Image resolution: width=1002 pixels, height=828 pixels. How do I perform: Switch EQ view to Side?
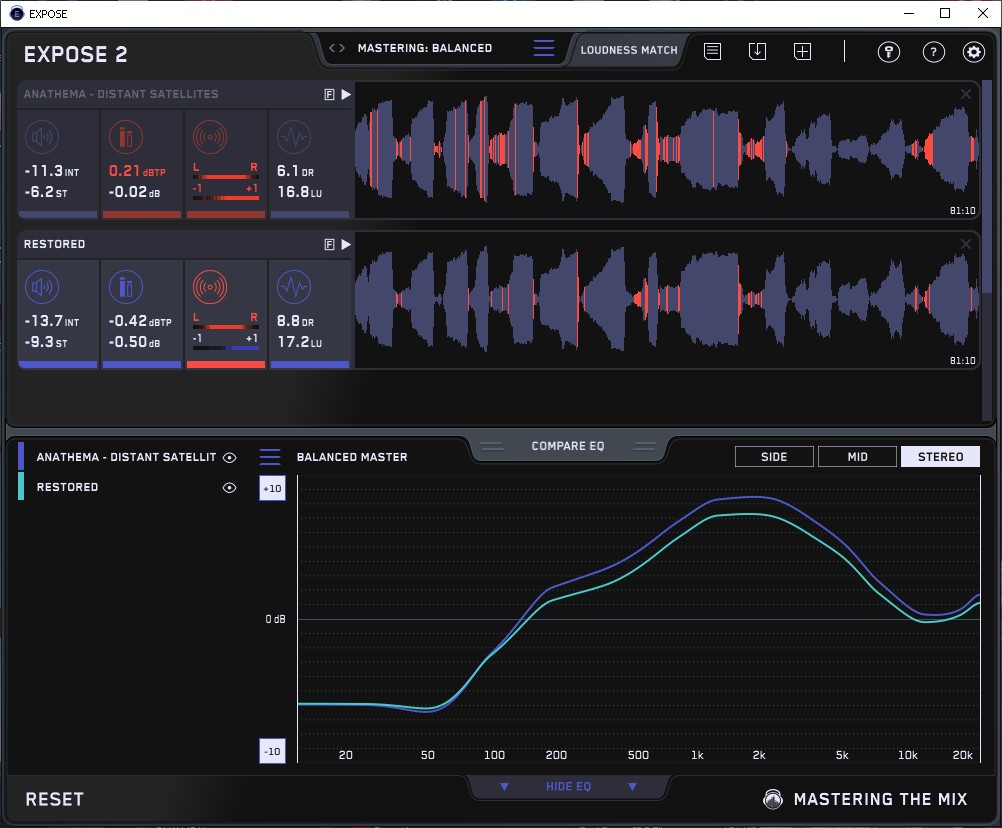point(774,457)
